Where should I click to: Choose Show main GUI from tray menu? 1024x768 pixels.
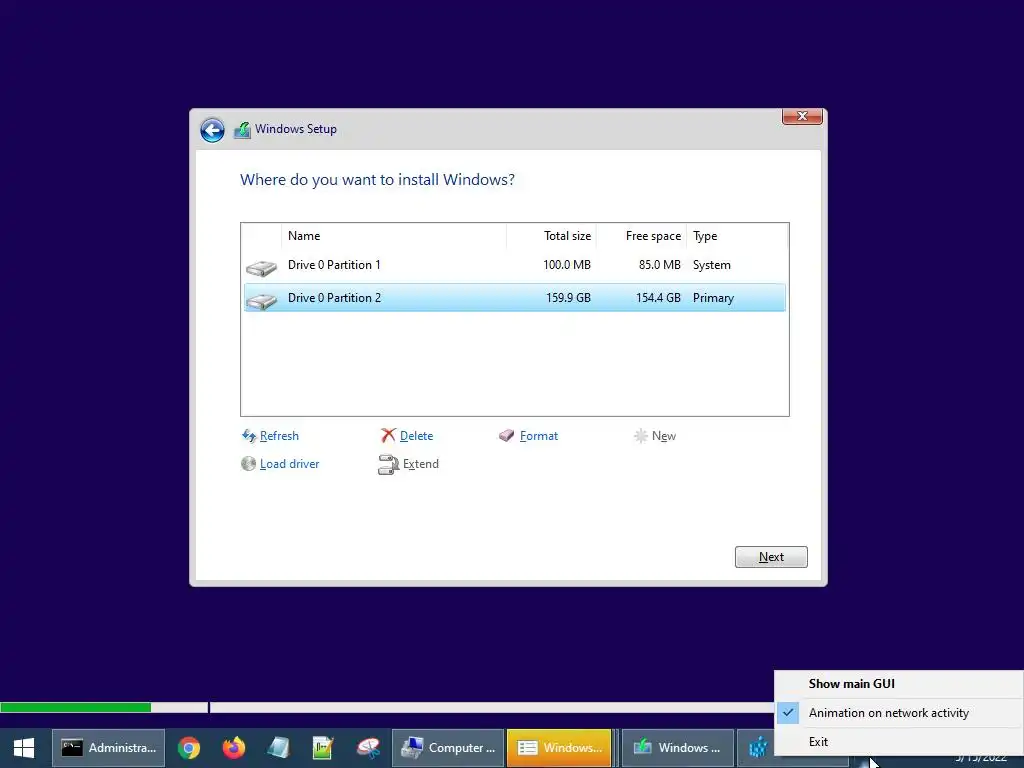click(x=899, y=684)
